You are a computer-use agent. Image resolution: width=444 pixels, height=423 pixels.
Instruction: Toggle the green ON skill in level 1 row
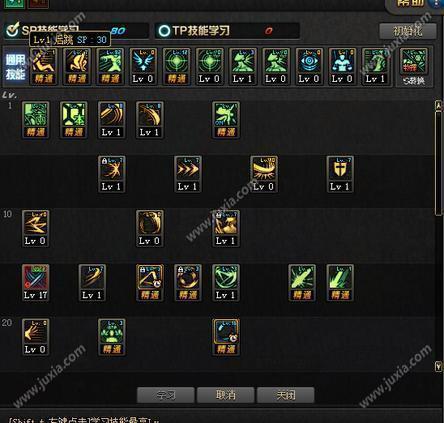coord(226,120)
